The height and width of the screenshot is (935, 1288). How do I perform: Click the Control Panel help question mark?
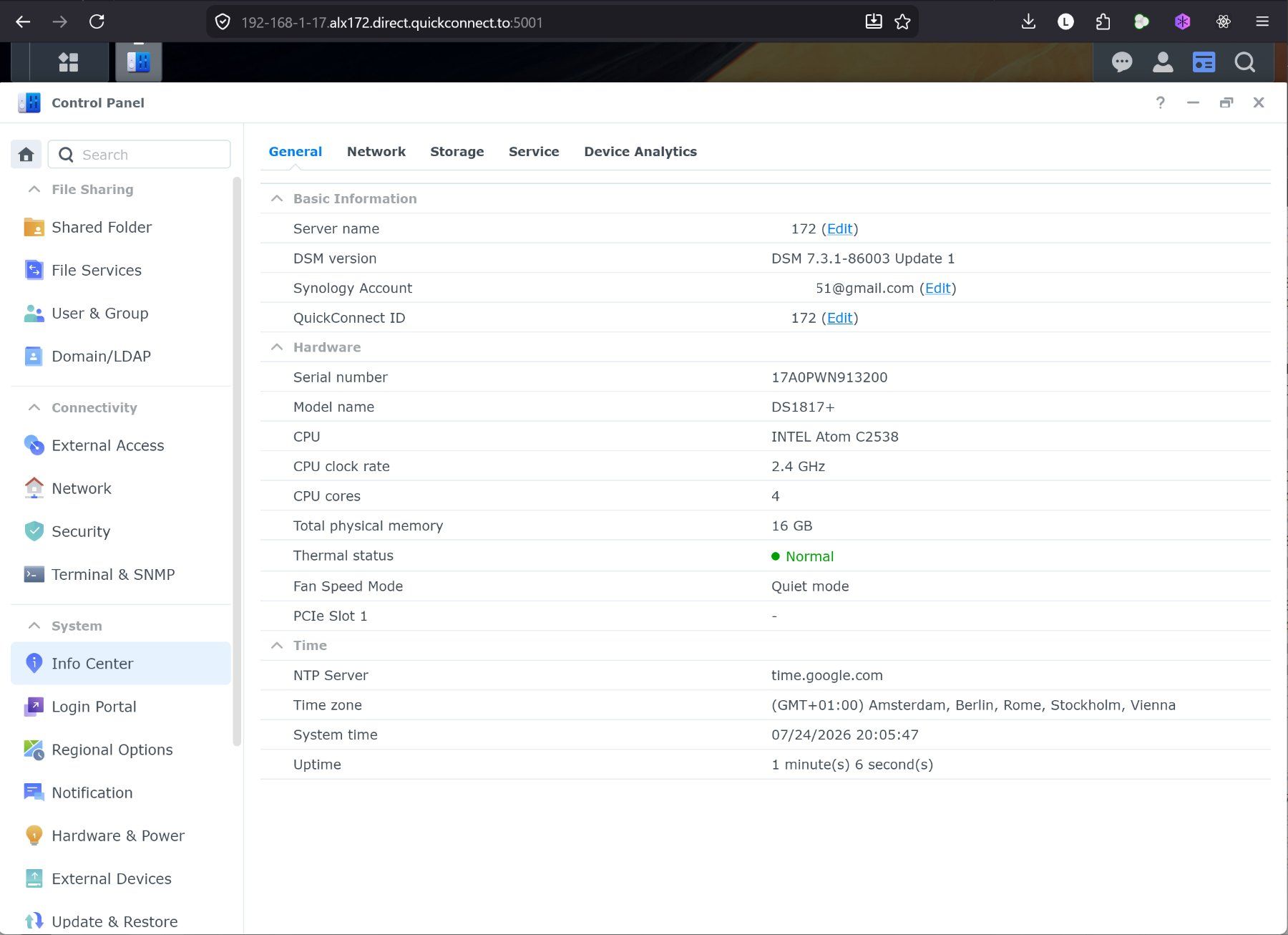[1160, 102]
